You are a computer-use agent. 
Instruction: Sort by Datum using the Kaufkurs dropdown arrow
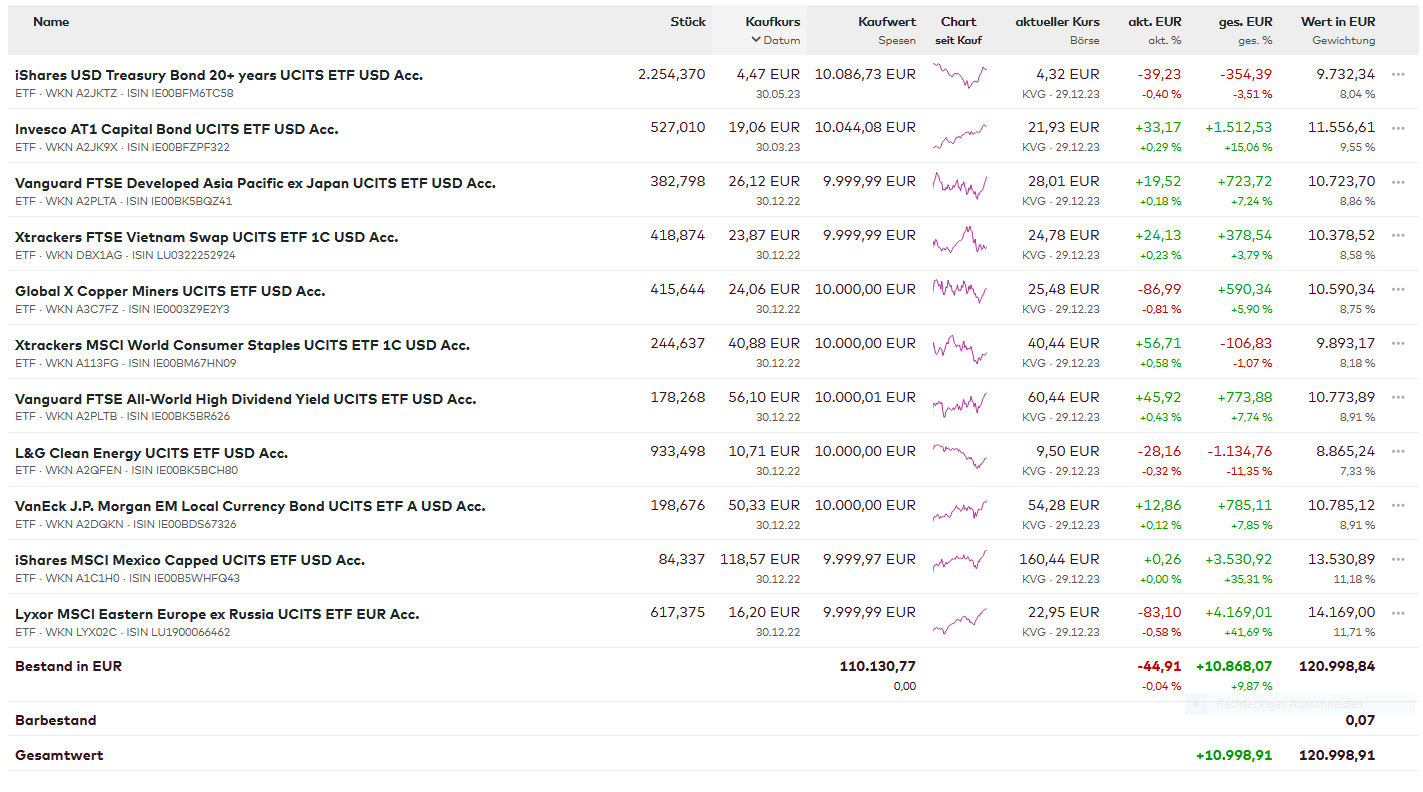click(x=757, y=41)
